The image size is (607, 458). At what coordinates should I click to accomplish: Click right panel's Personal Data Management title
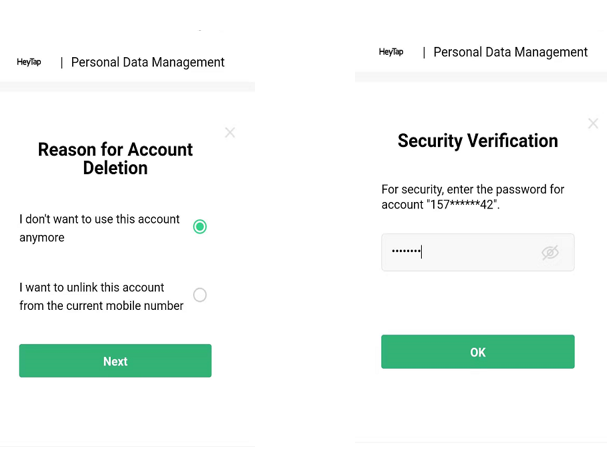[x=510, y=52]
